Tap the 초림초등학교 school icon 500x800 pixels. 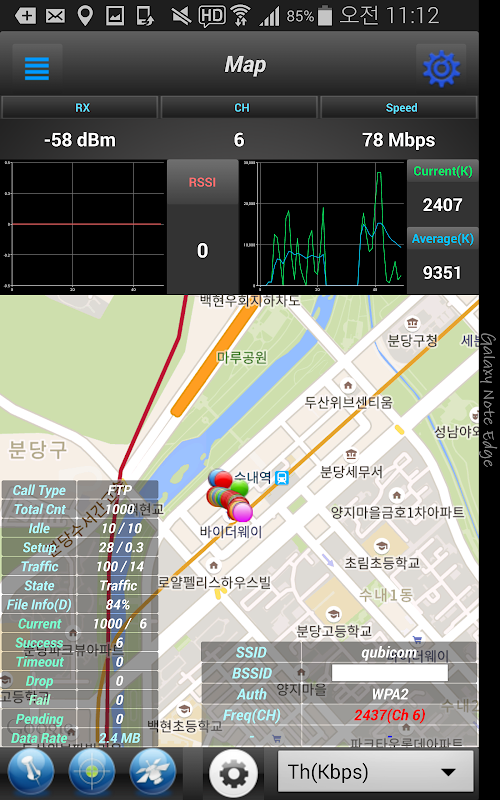[x=381, y=546]
